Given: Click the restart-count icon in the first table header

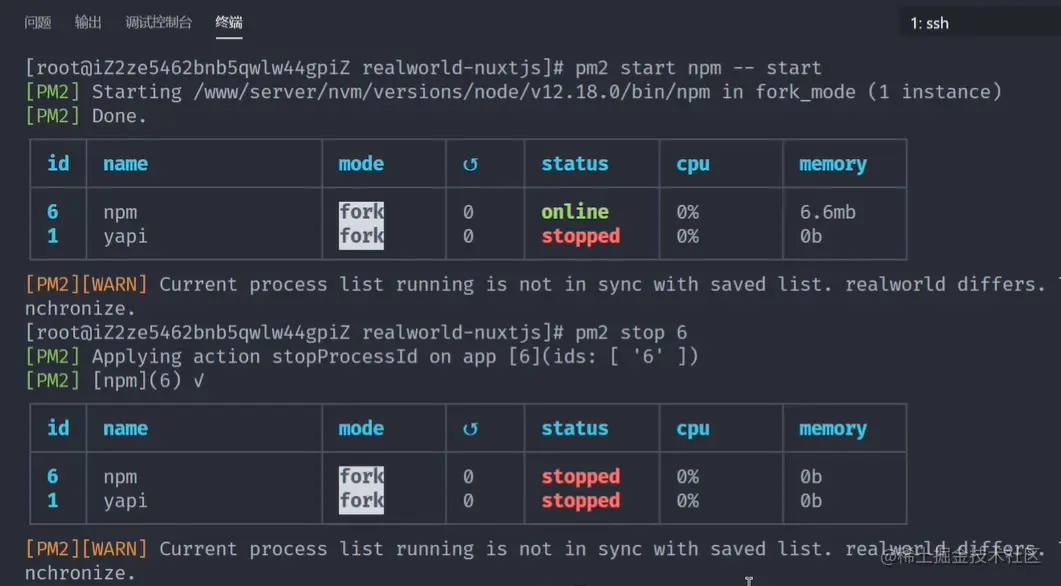Looking at the screenshot, I should click(x=470, y=165).
